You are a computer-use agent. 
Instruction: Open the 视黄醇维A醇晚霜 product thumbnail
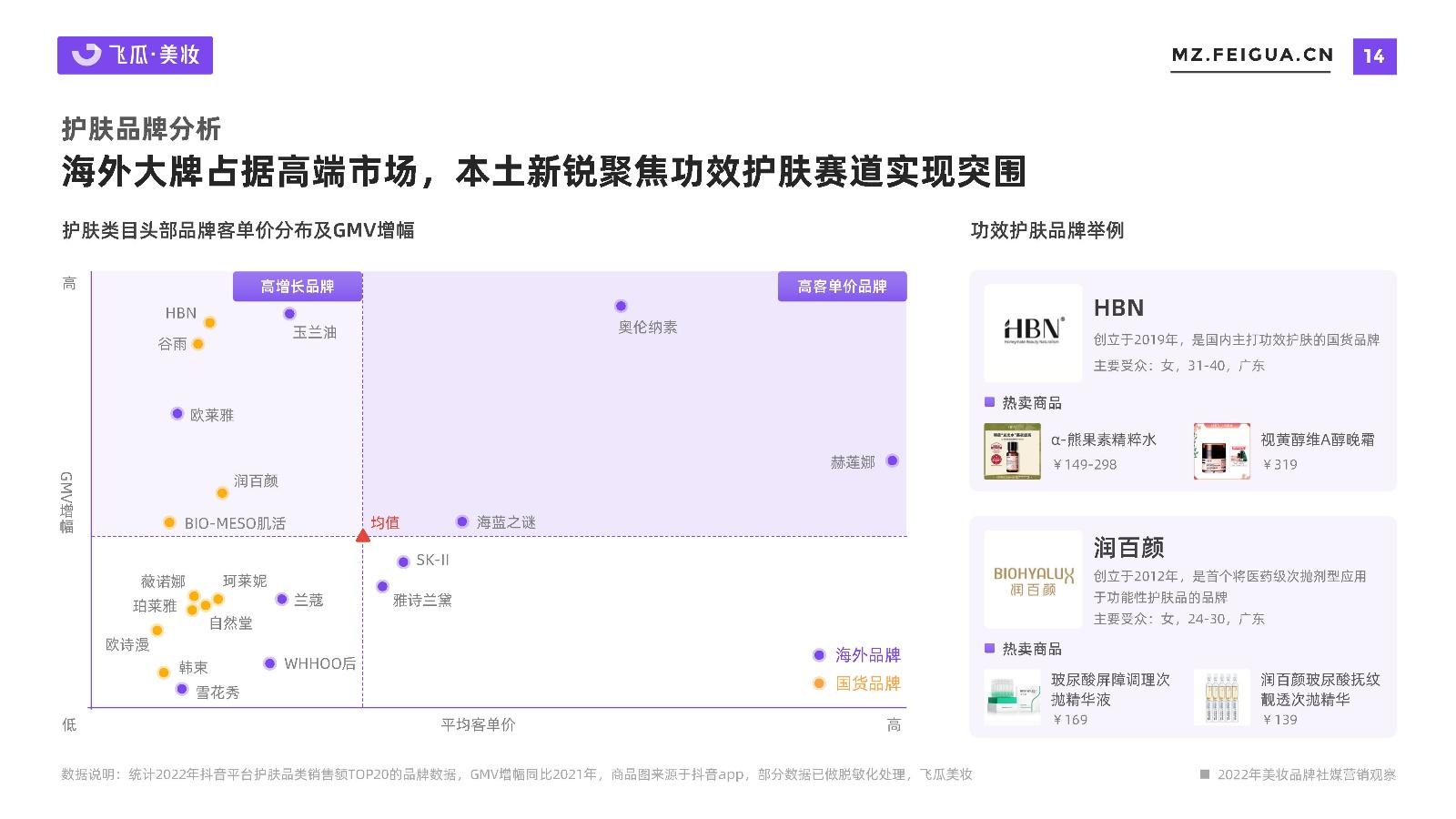pyautogui.click(x=1222, y=451)
